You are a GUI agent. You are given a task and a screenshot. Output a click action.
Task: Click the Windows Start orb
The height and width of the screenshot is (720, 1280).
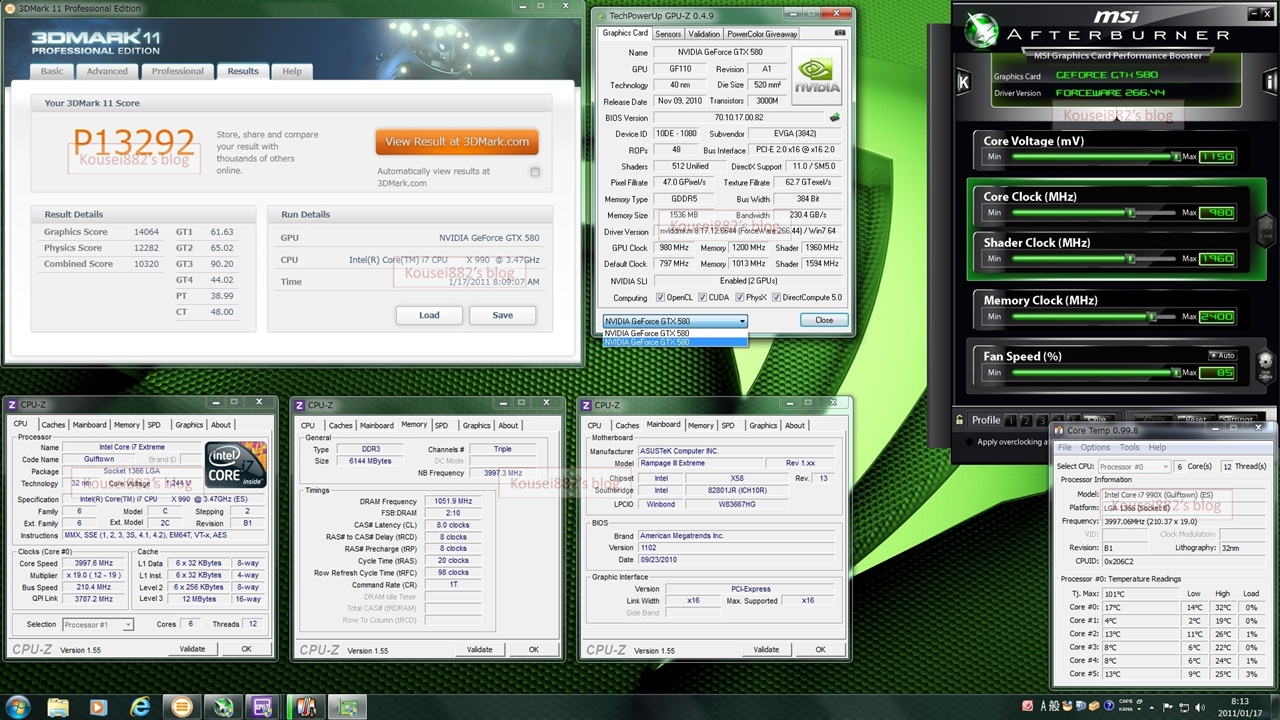point(19,707)
